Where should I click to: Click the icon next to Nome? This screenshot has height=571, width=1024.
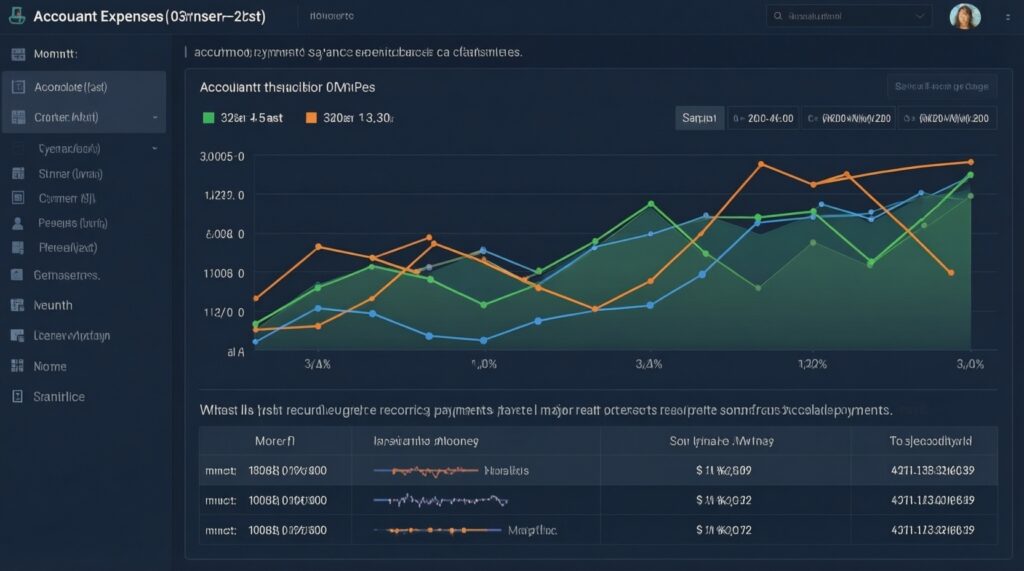pos(17,366)
